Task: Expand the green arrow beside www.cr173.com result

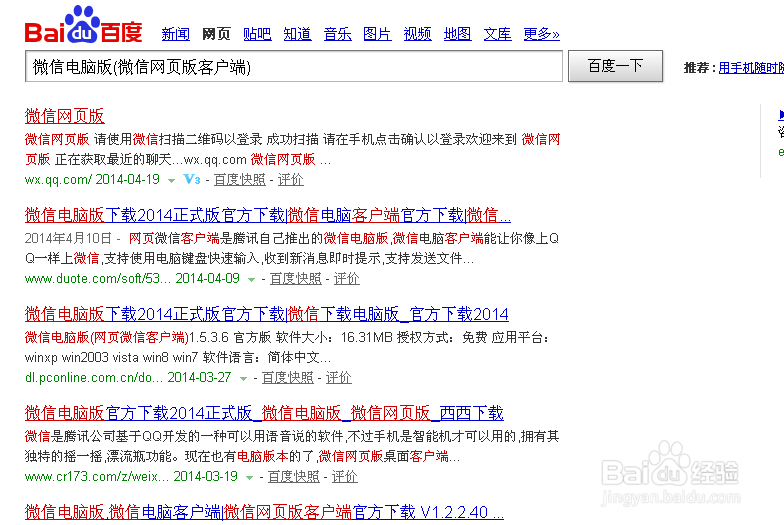Action: click(250, 478)
